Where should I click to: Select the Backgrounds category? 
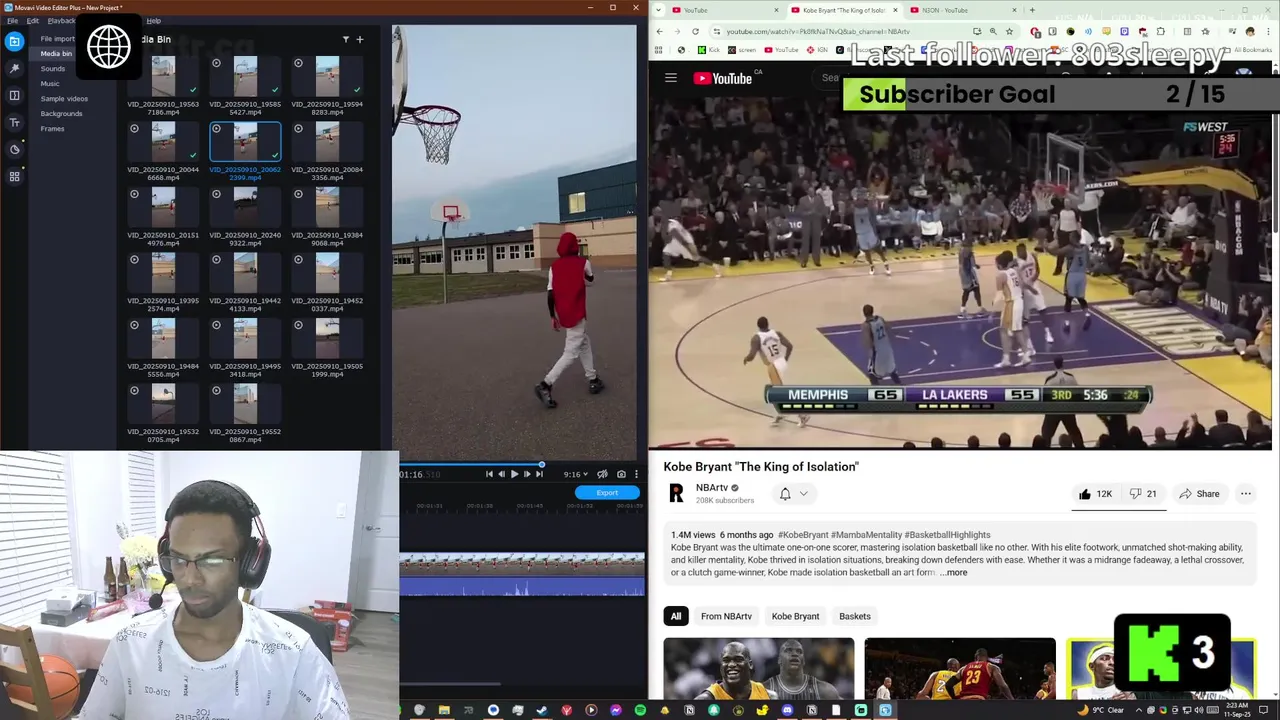[x=62, y=114]
